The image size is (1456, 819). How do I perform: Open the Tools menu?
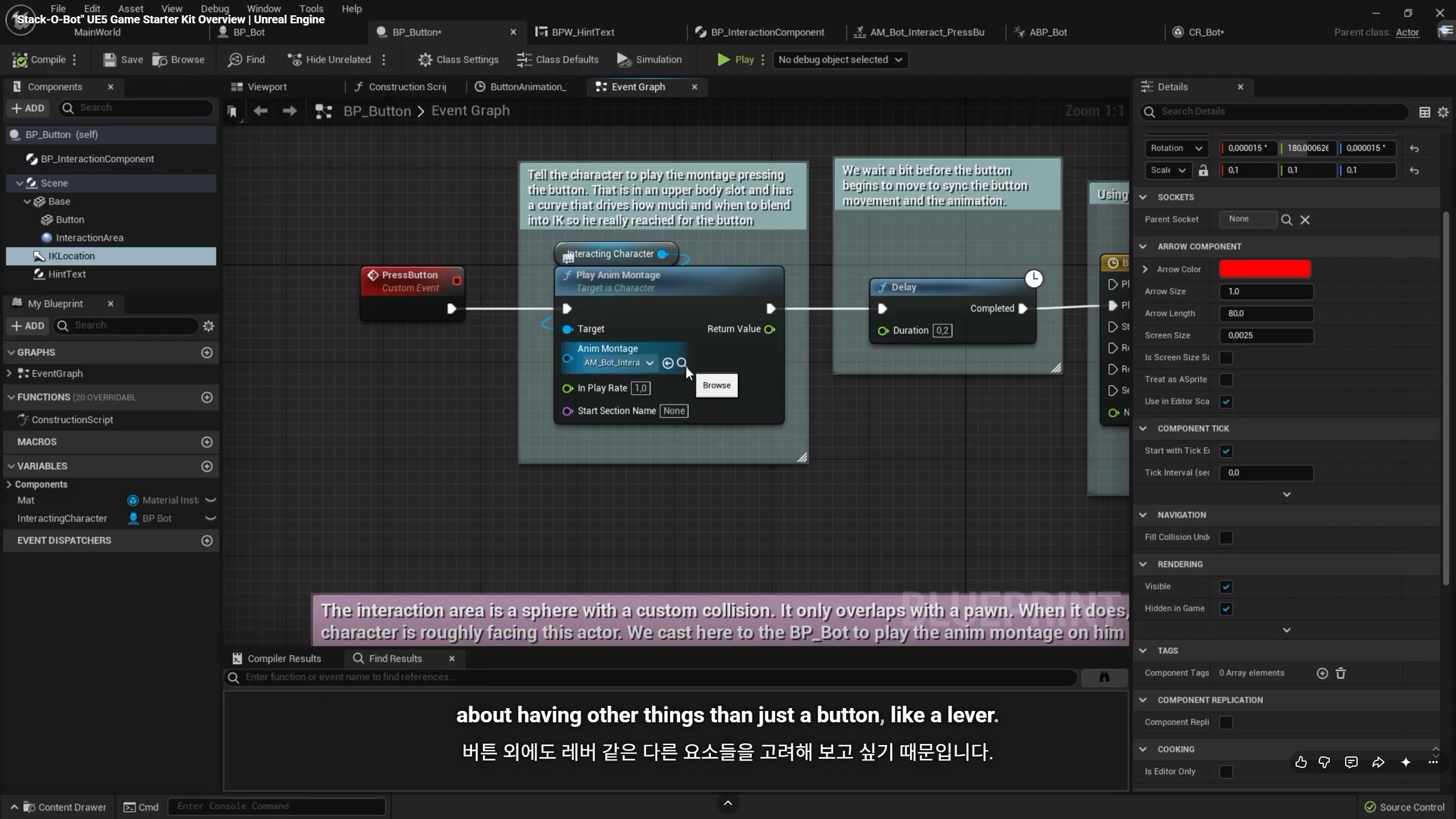311,9
